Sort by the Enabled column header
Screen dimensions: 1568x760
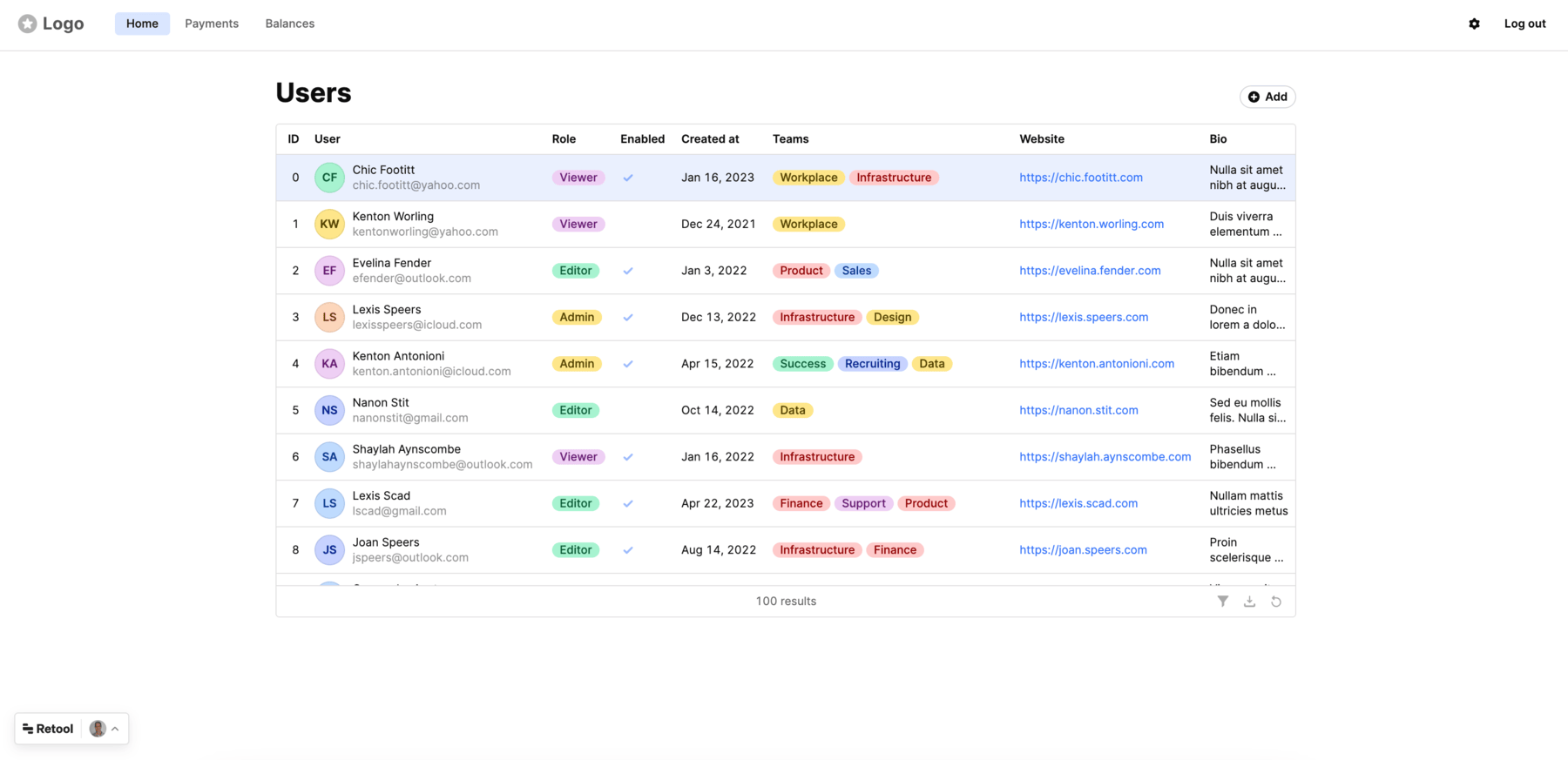(642, 139)
